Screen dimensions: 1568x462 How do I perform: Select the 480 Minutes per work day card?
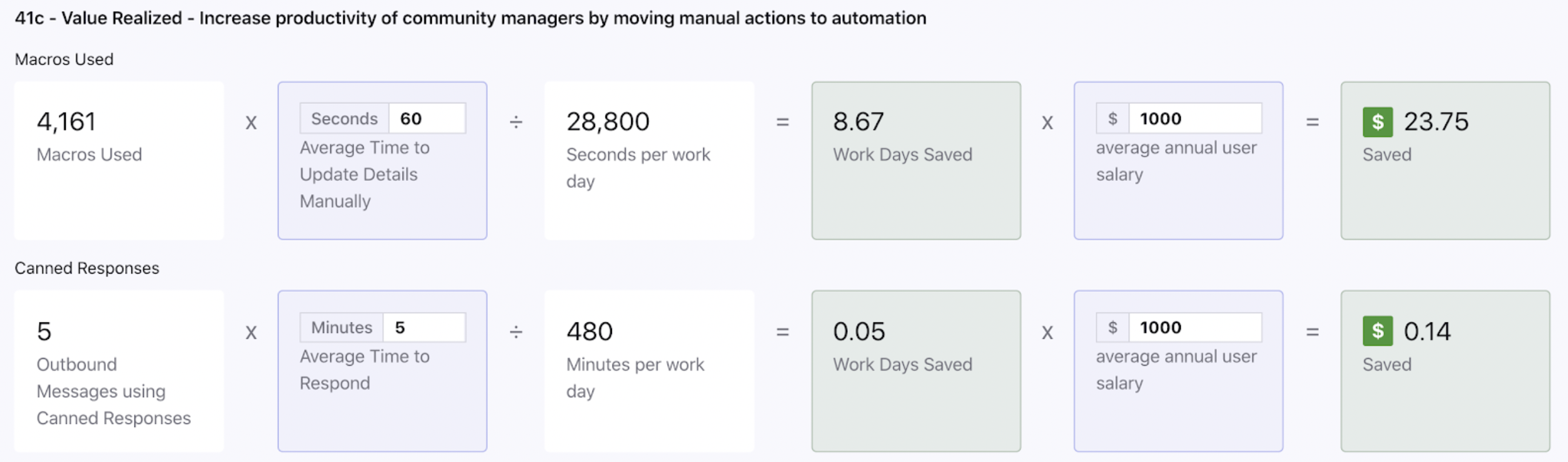coord(649,371)
